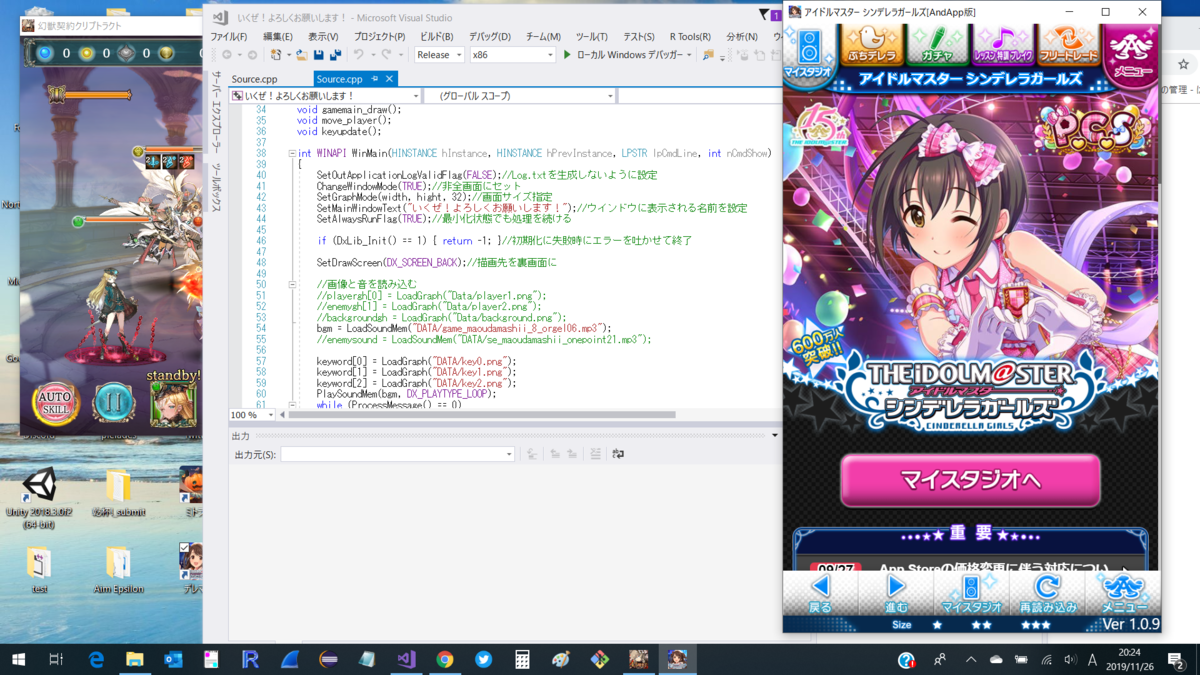Click the Redo arrow in Visual Studio toolbar
This screenshot has width=1200, height=675.
(386, 55)
